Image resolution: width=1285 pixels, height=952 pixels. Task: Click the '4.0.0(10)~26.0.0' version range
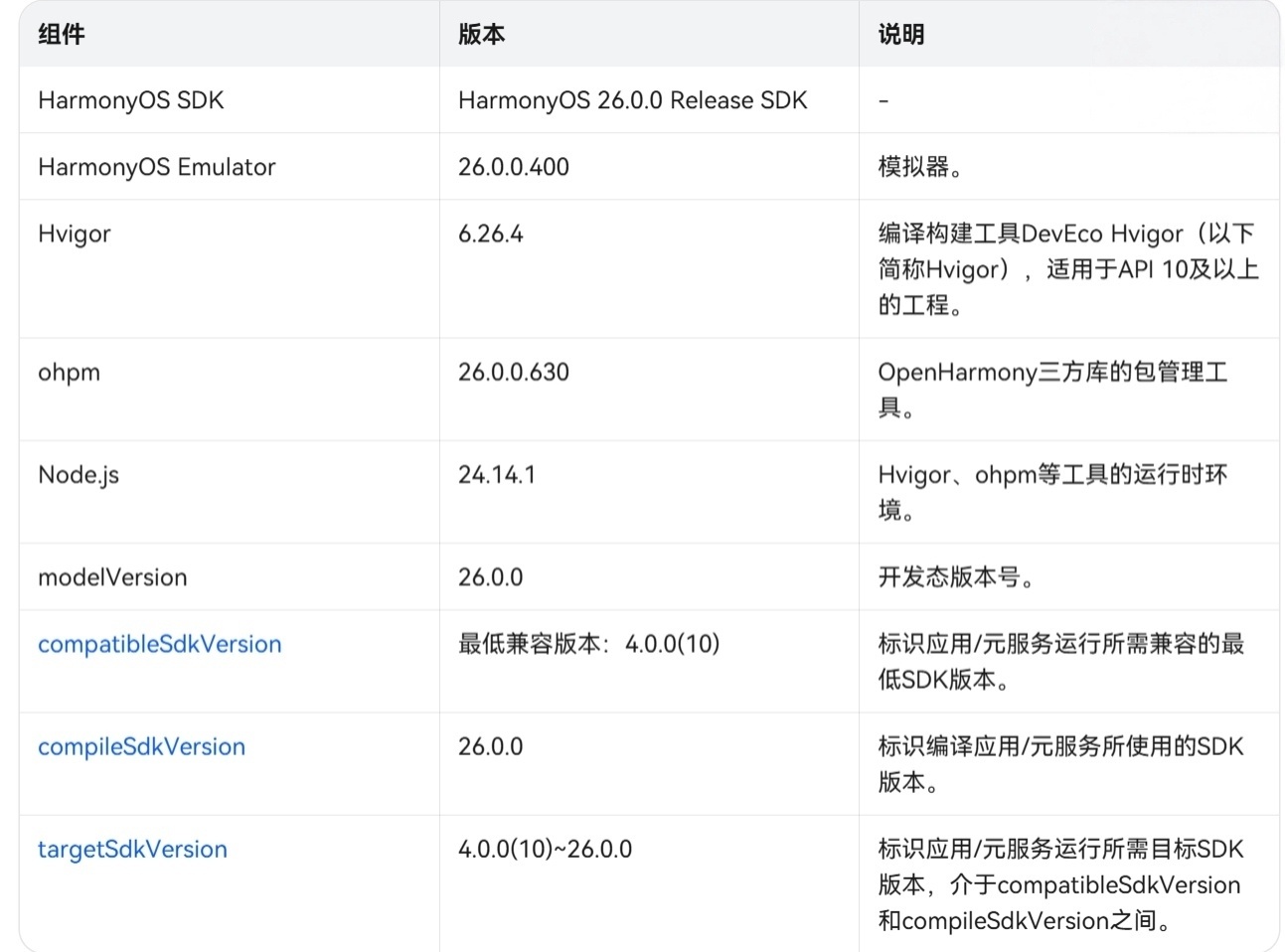[545, 849]
